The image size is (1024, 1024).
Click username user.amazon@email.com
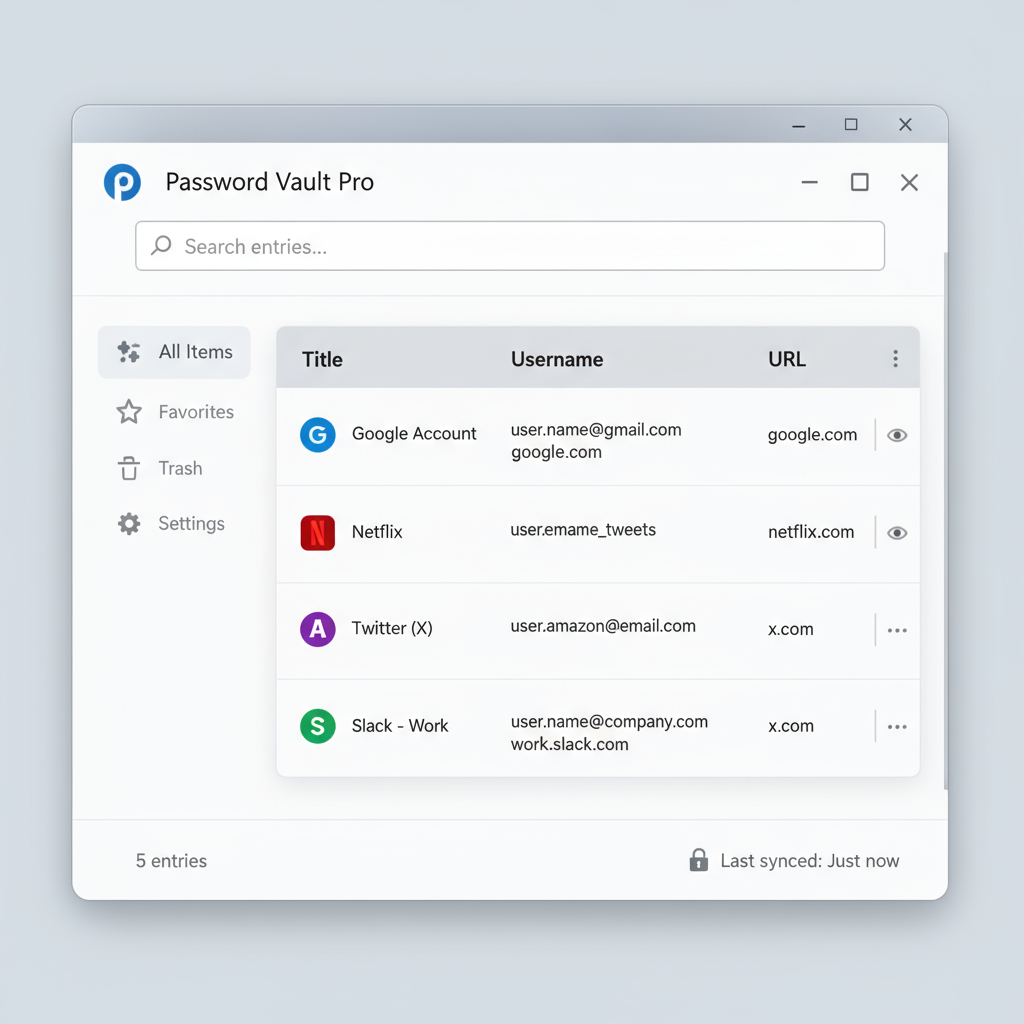[x=603, y=626]
